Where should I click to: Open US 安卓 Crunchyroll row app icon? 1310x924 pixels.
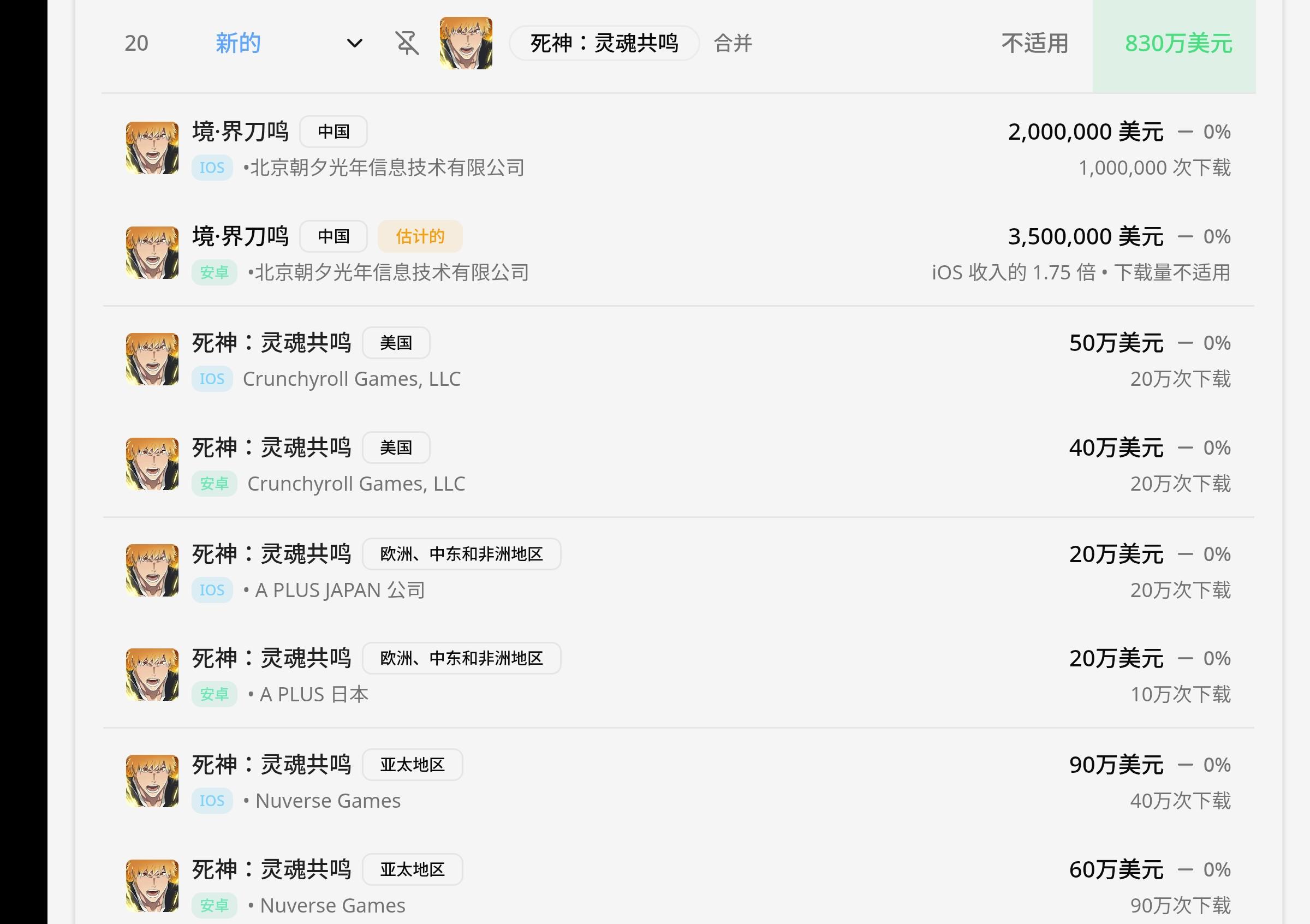(152, 464)
